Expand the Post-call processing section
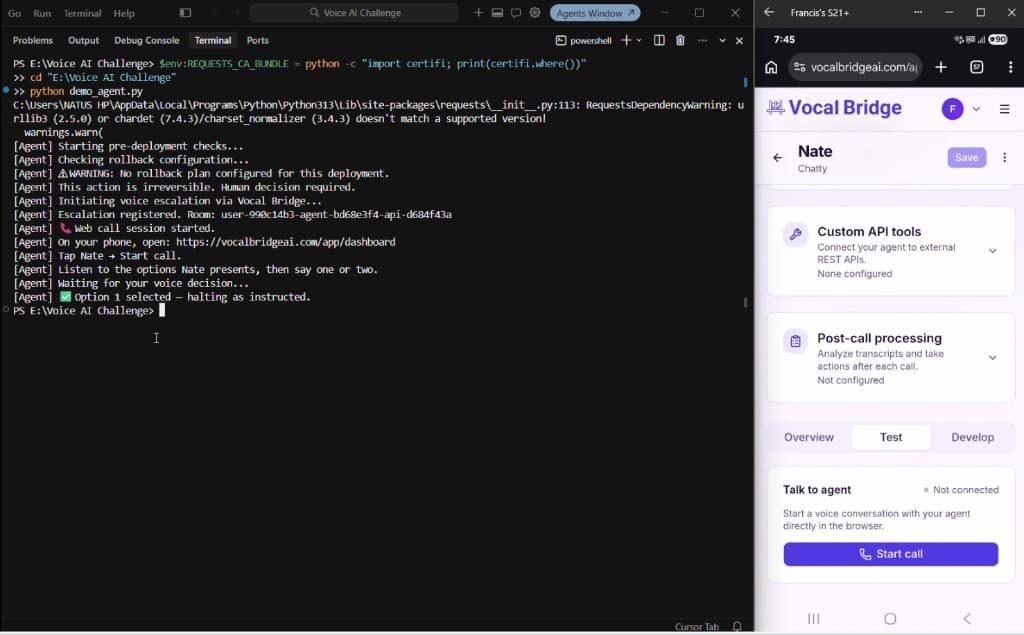Image resolution: width=1024 pixels, height=635 pixels. (992, 357)
